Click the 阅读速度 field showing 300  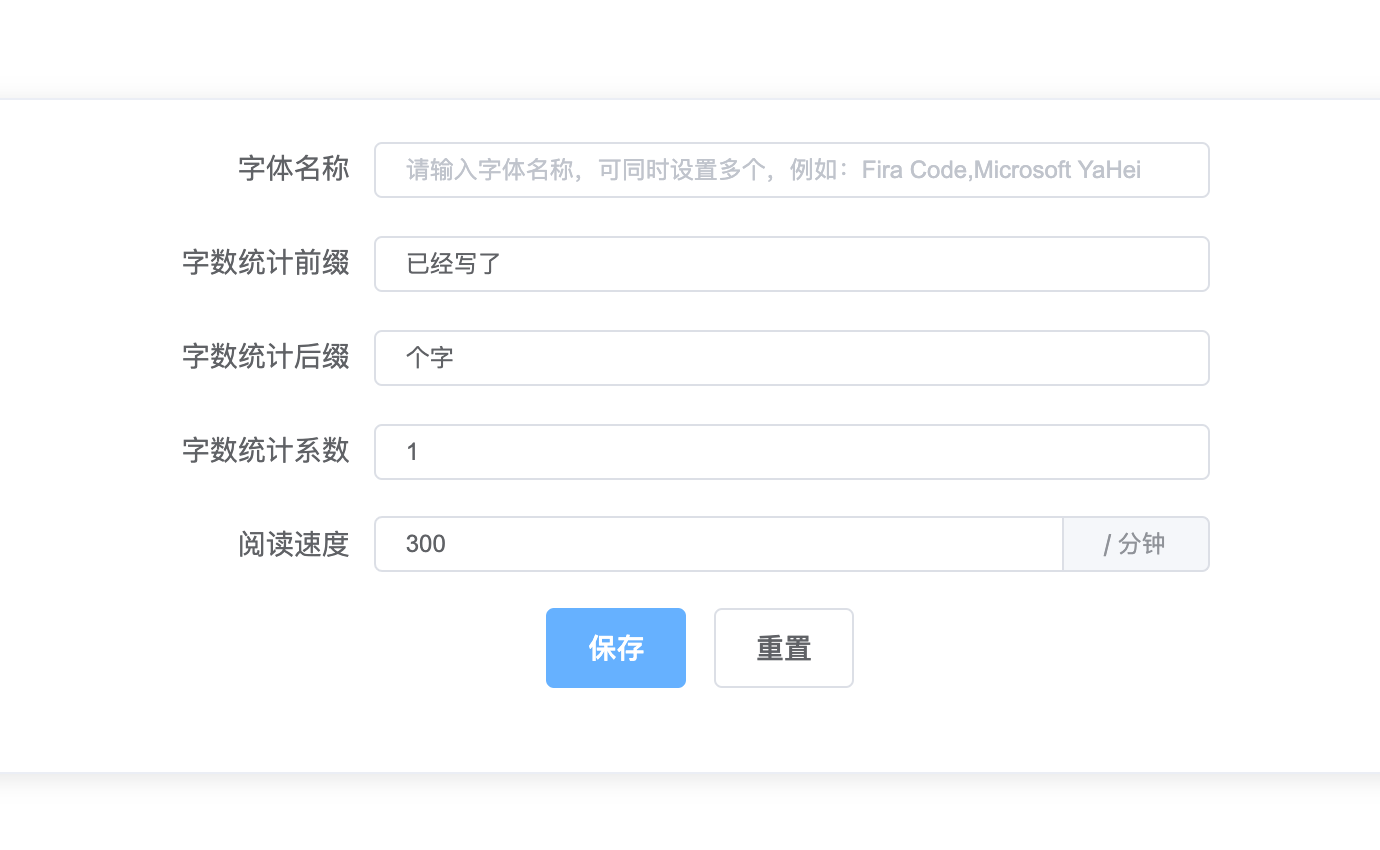[x=719, y=544]
